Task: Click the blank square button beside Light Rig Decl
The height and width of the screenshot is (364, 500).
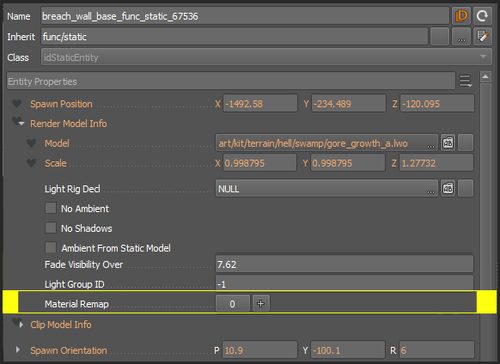Action: click(x=466, y=189)
